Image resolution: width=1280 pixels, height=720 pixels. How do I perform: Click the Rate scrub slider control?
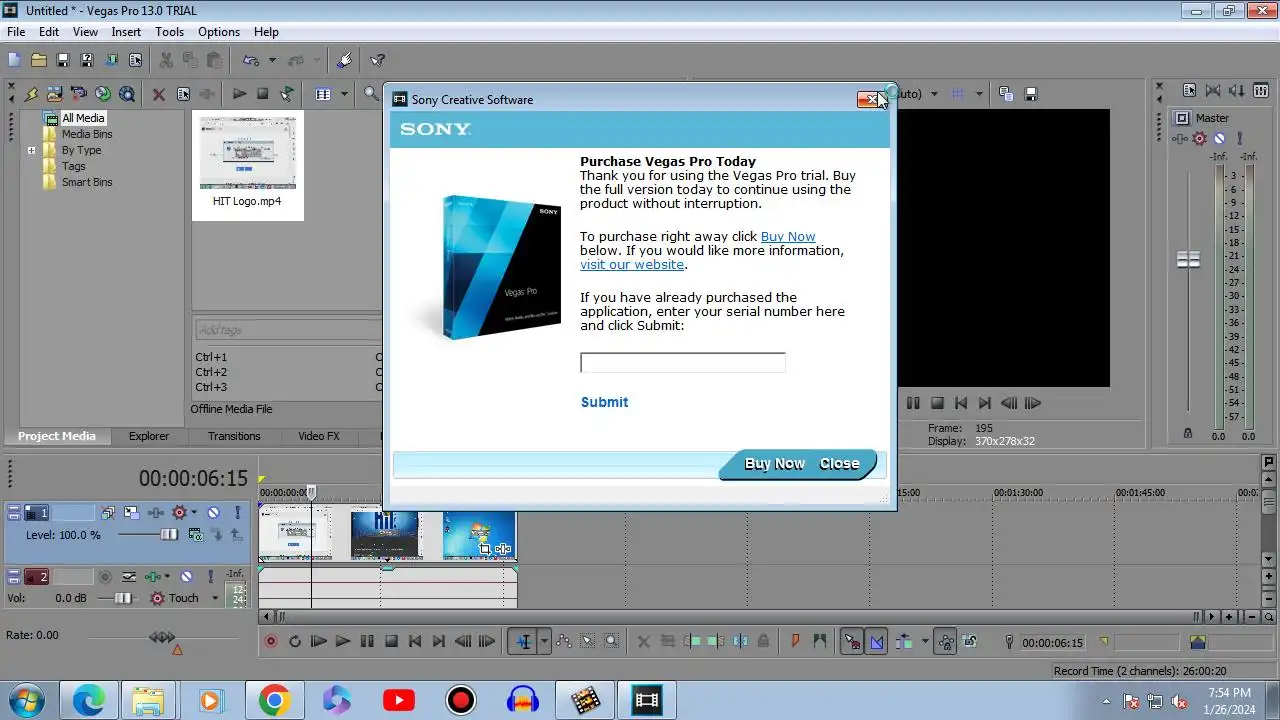pyautogui.click(x=162, y=637)
